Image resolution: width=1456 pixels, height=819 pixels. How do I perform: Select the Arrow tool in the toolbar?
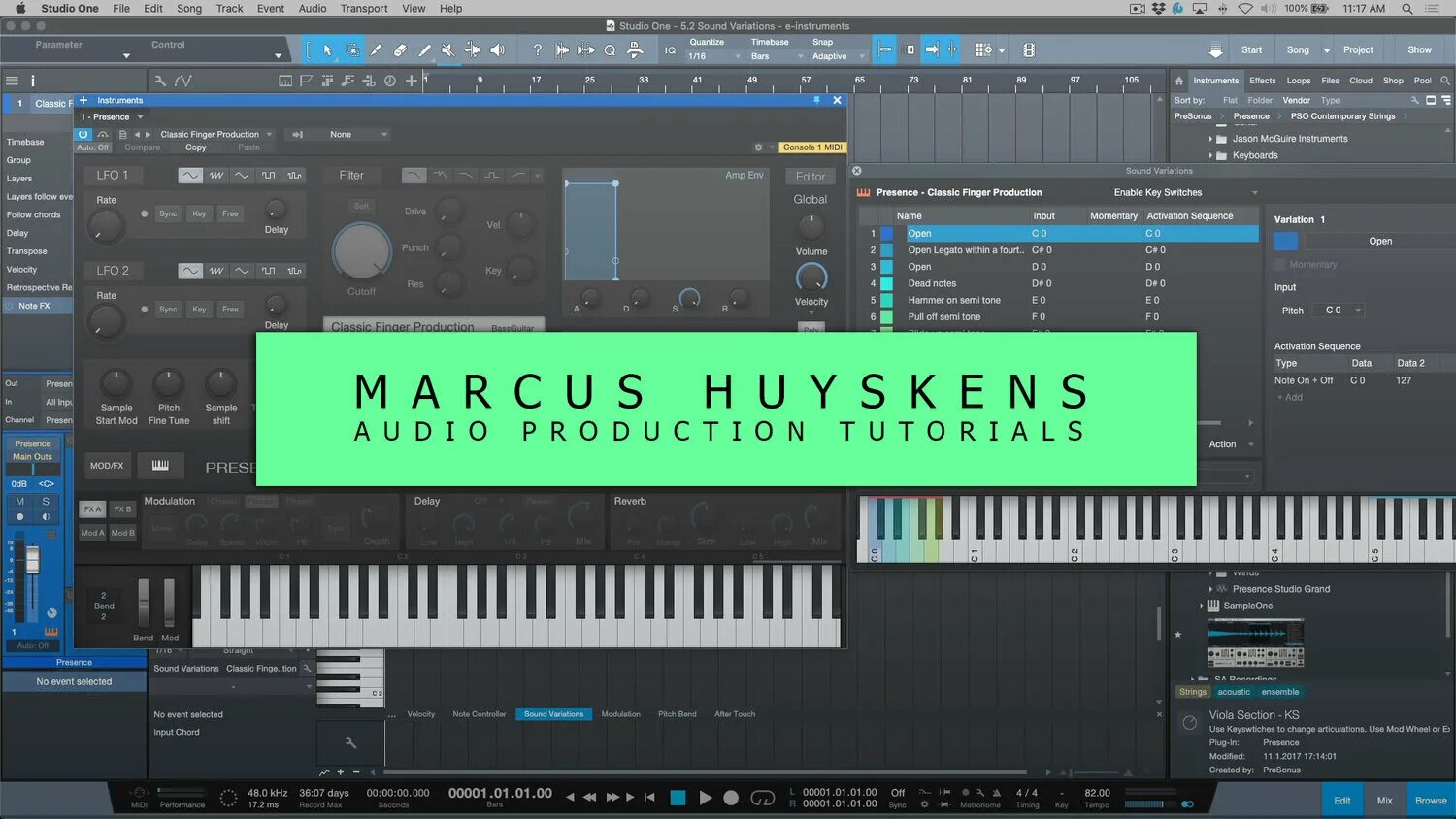coord(327,49)
